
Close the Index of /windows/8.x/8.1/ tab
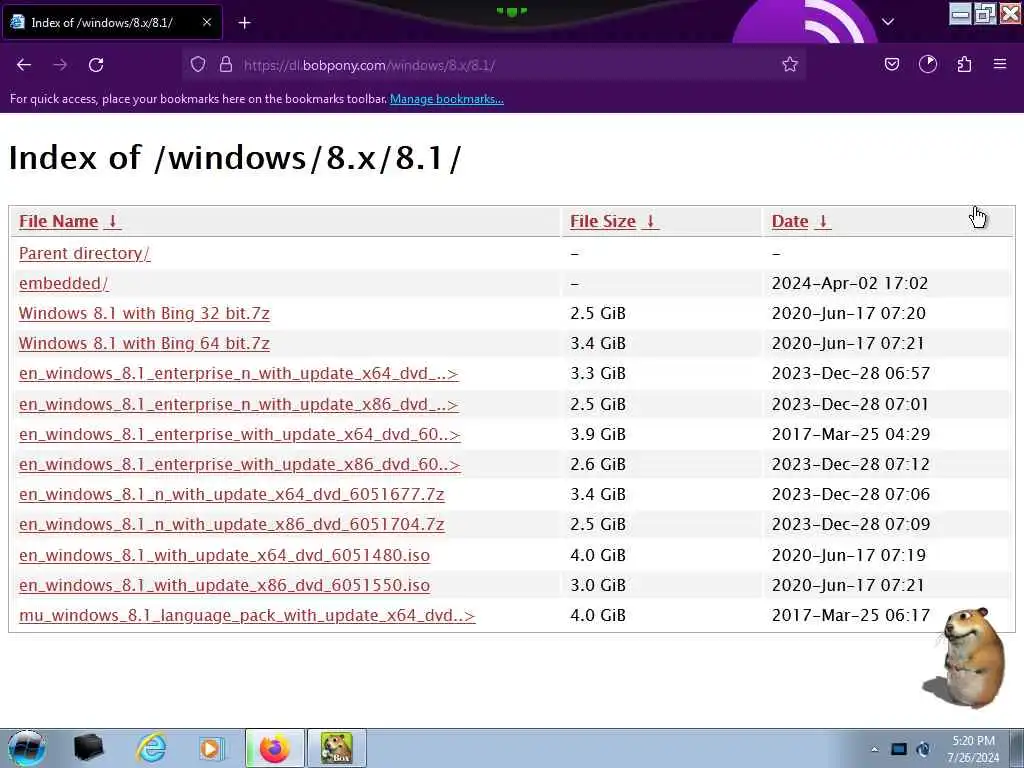(207, 22)
